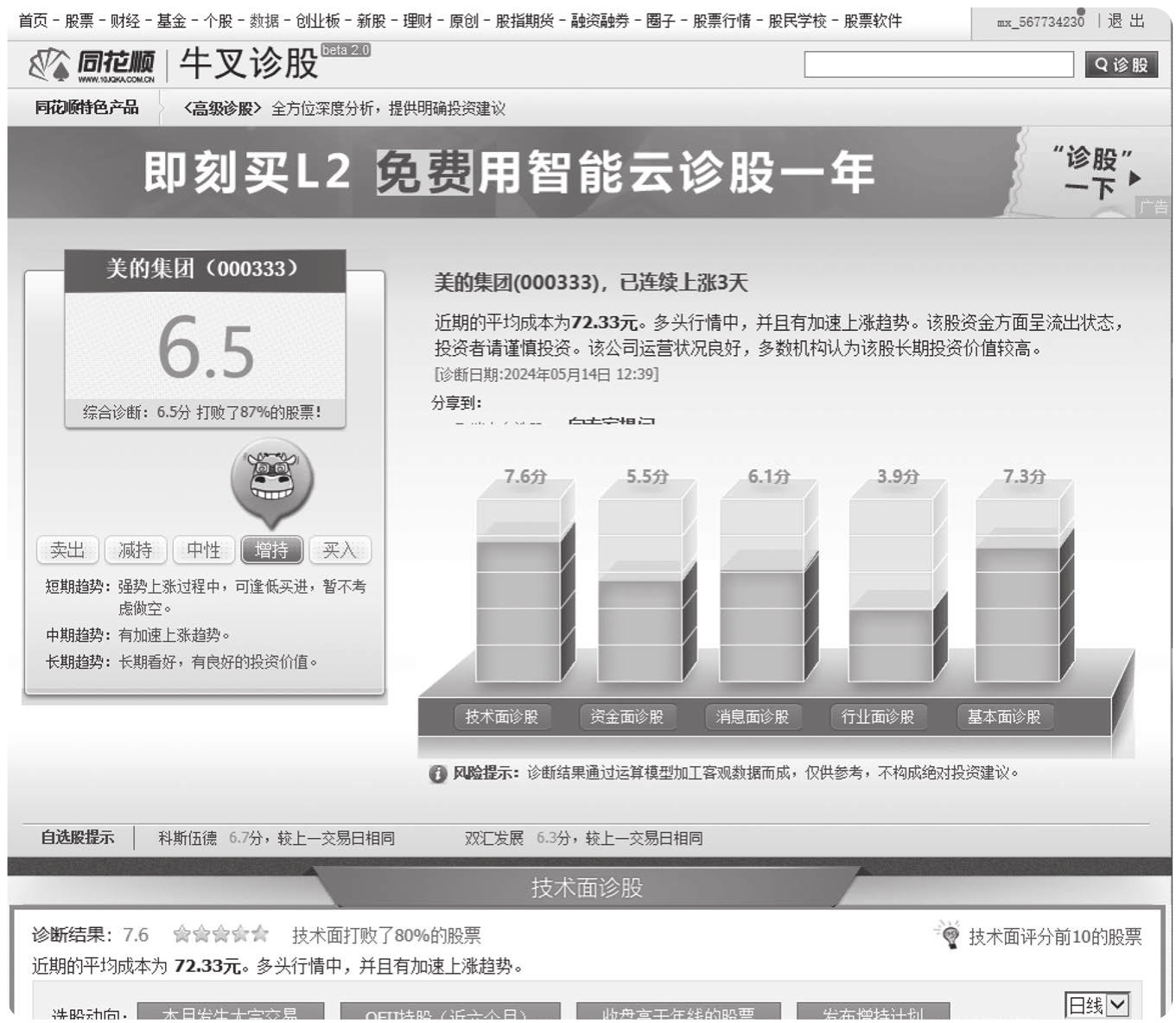
Task: Open 原创 in top navigation
Action: [x=464, y=21]
